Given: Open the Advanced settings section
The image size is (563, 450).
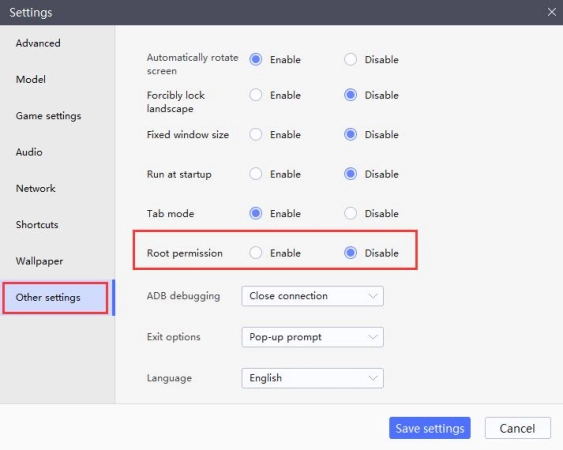Looking at the screenshot, I should click(38, 43).
